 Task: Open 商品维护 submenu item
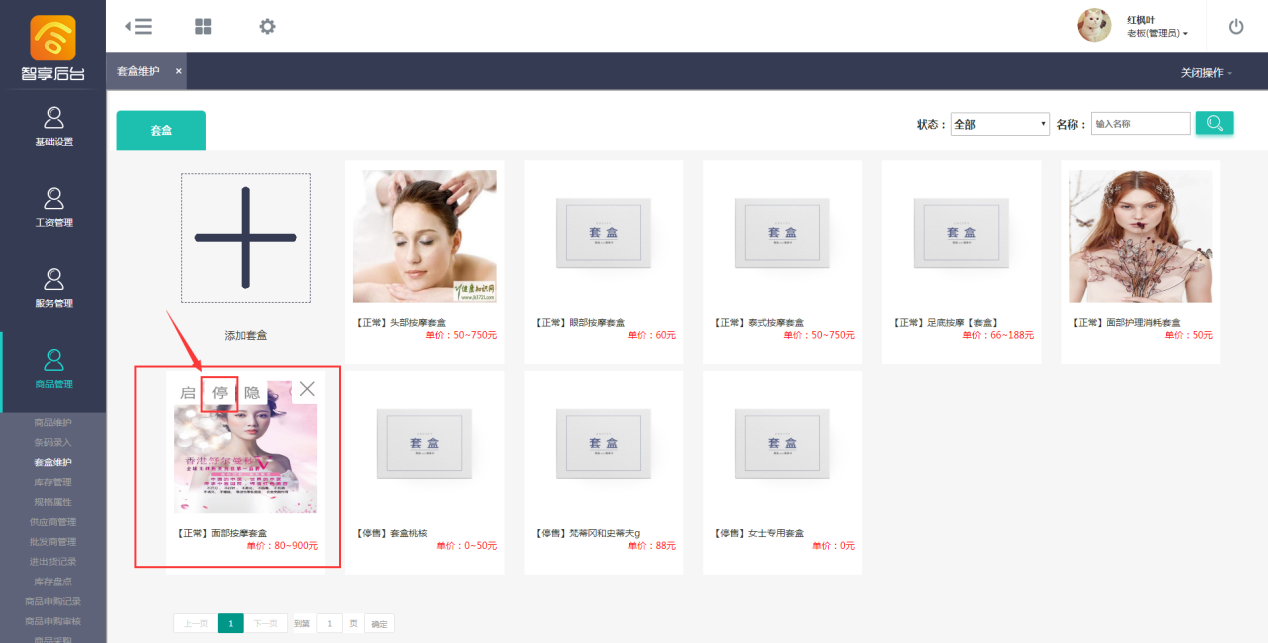53,422
